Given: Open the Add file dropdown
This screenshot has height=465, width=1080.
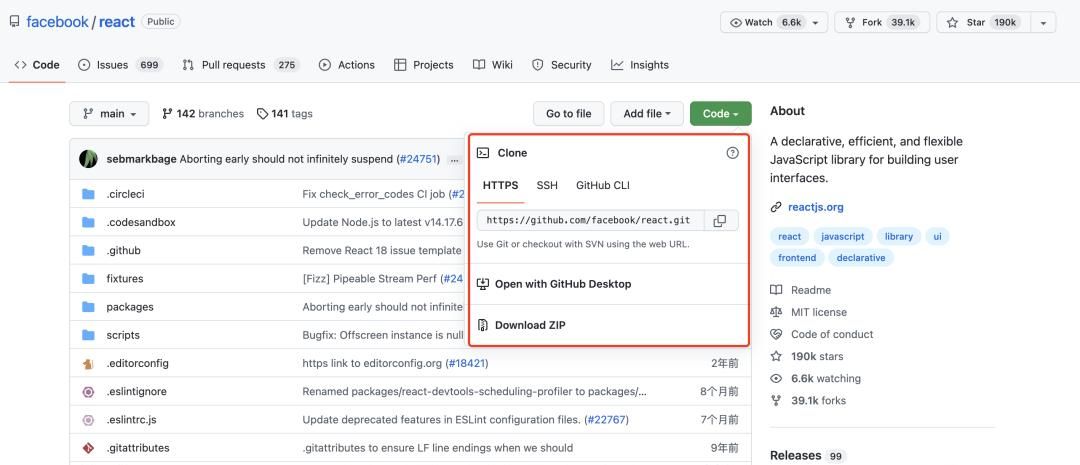Looking at the screenshot, I should coord(646,114).
